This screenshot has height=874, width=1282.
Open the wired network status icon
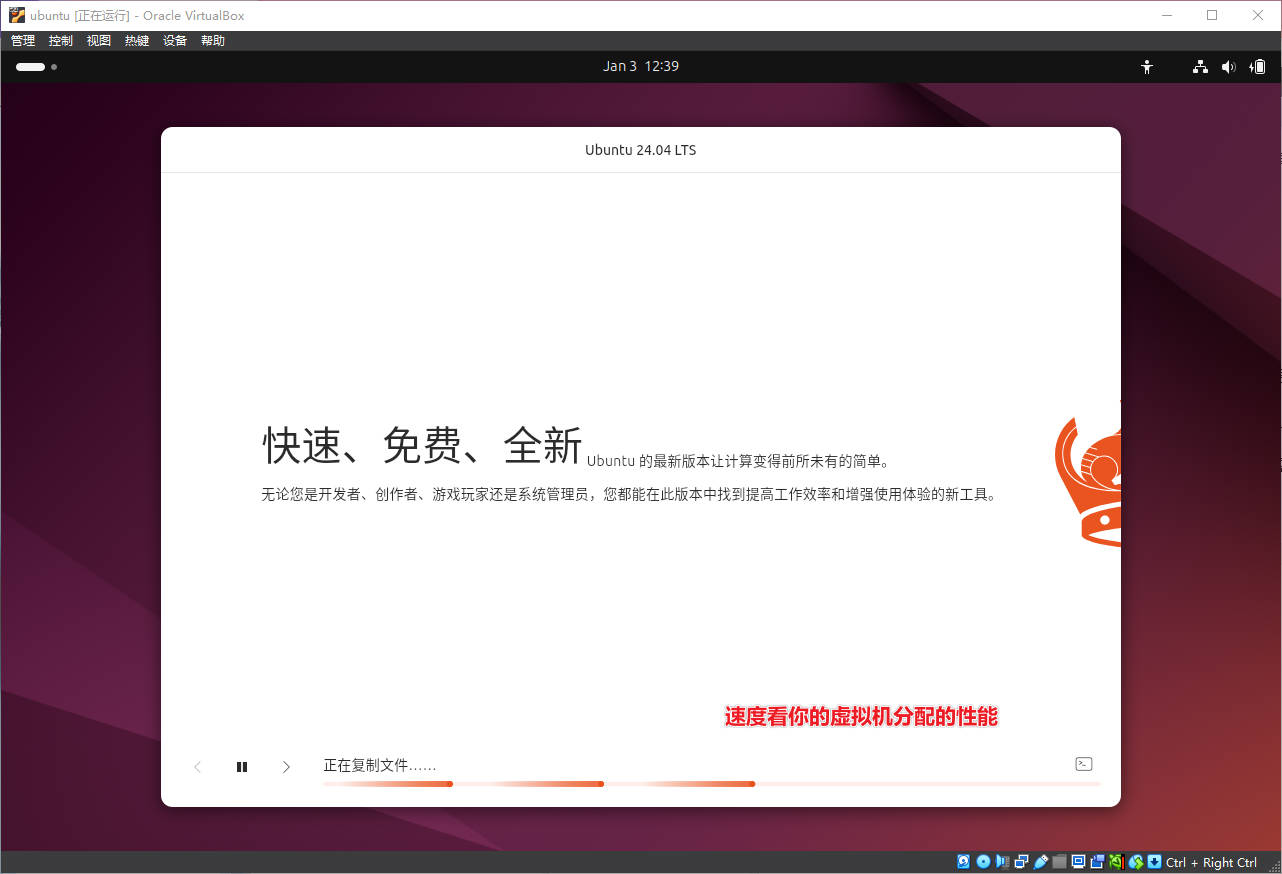click(1200, 67)
